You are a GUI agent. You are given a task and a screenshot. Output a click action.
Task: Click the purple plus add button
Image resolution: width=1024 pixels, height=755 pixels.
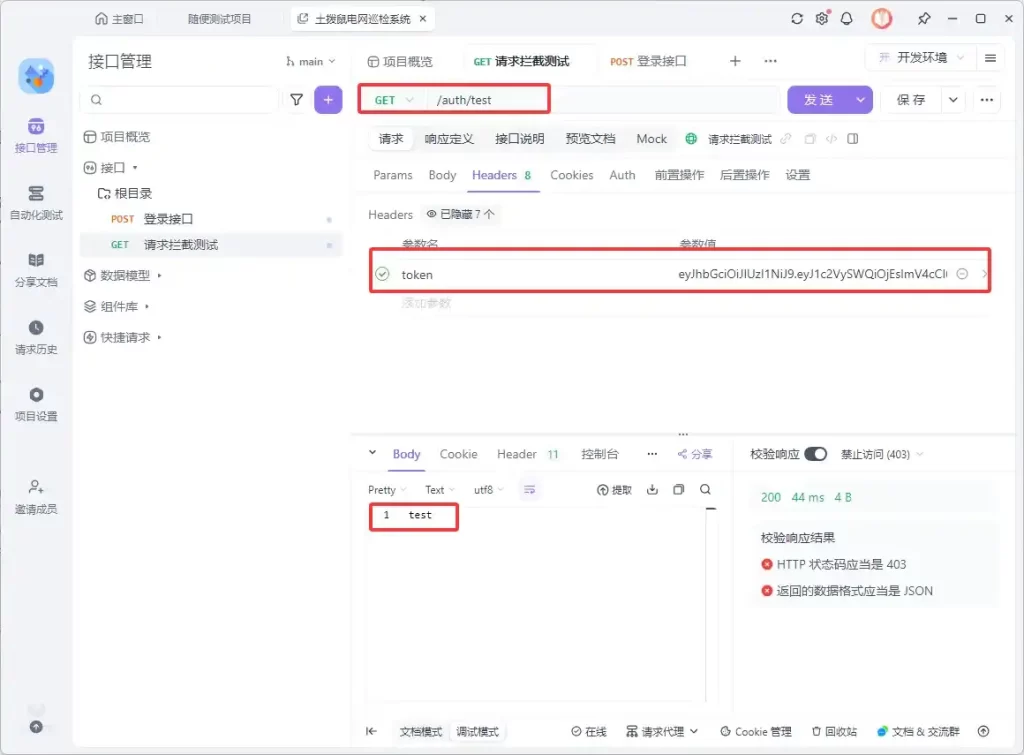(x=328, y=99)
